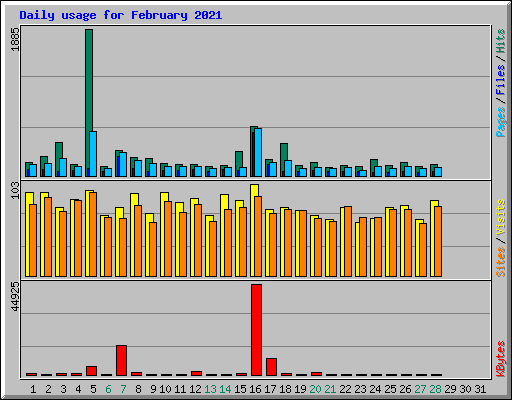This screenshot has width=512, height=400.
Task: Click the red KBytes bar for day 7
Action: click(121, 360)
